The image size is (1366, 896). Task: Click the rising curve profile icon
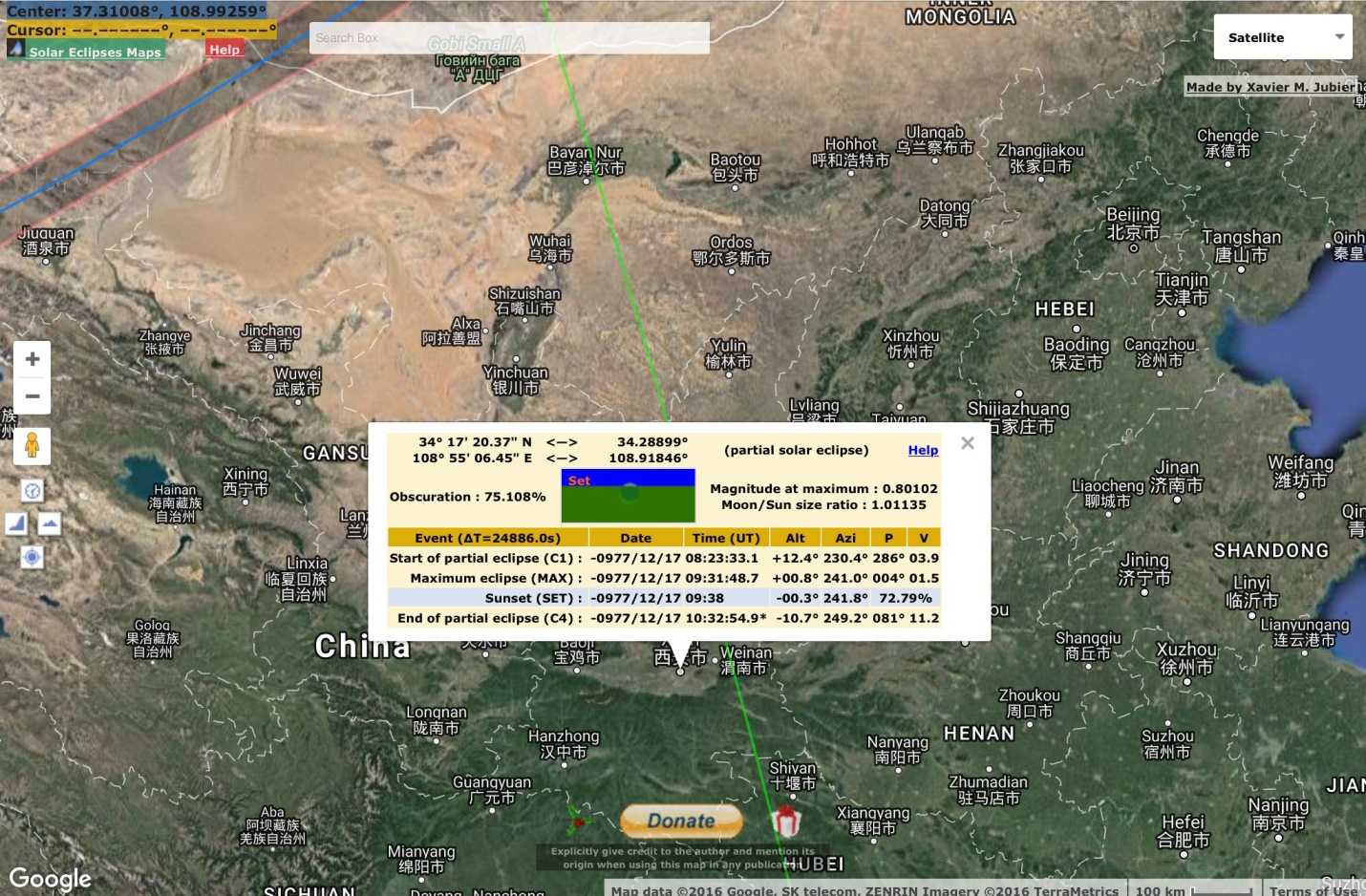(x=16, y=523)
